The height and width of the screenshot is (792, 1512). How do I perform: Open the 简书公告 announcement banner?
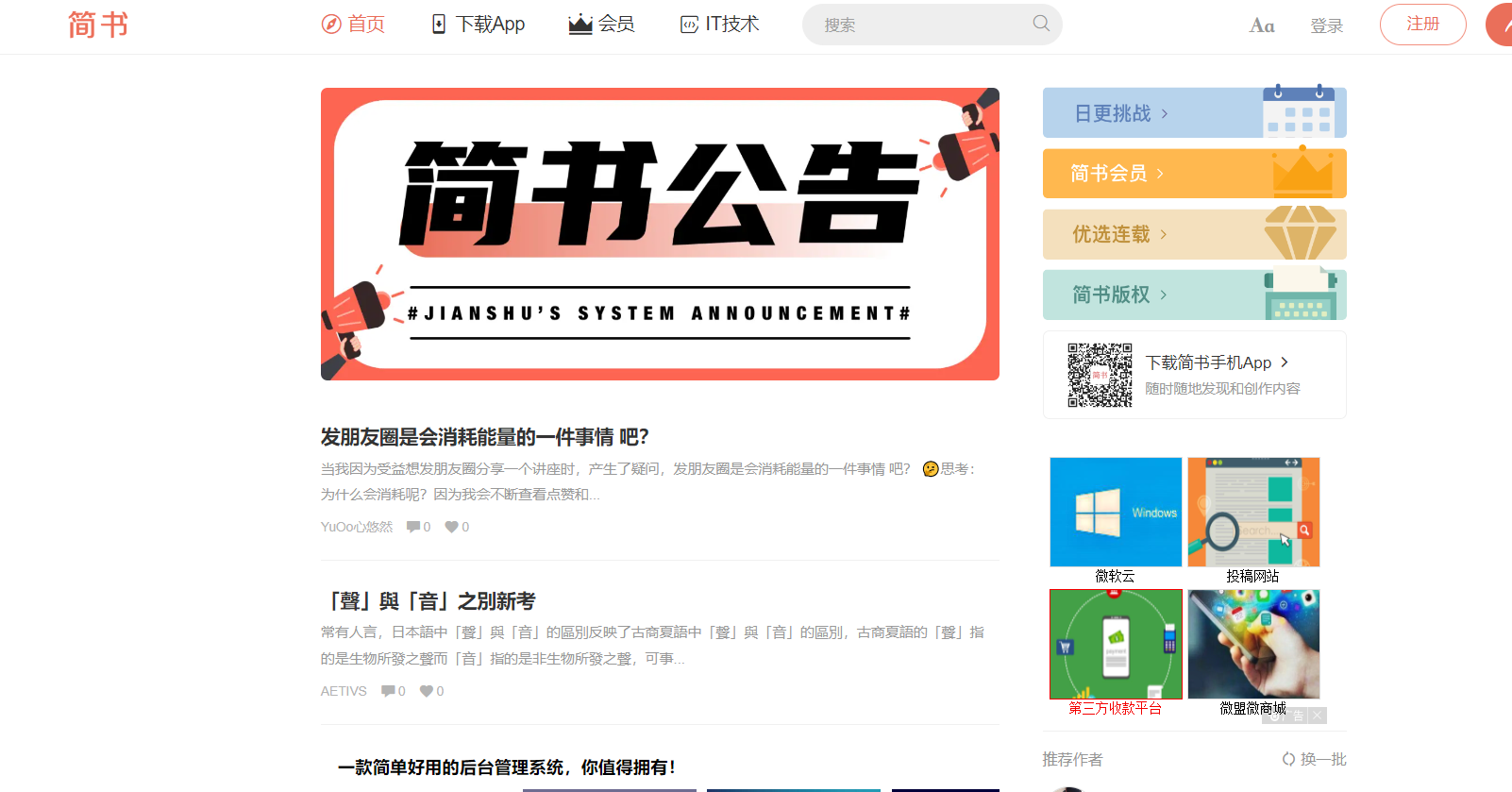click(x=660, y=234)
